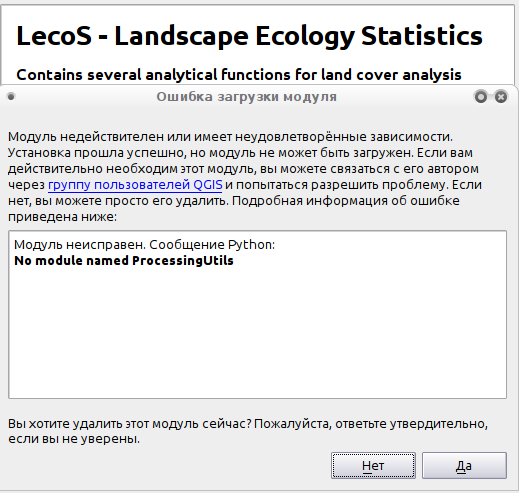The image size is (519, 493).
Task: Open the window menu dot icon
Action: click(x=11, y=97)
